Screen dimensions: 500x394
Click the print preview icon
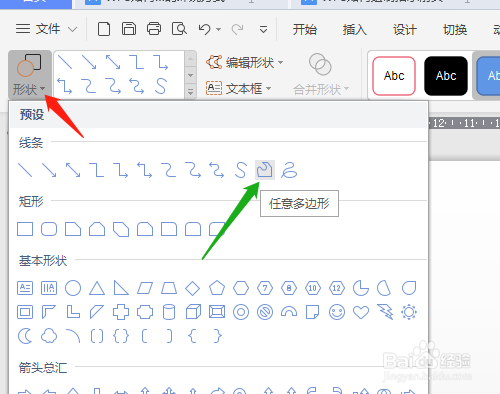(x=179, y=29)
